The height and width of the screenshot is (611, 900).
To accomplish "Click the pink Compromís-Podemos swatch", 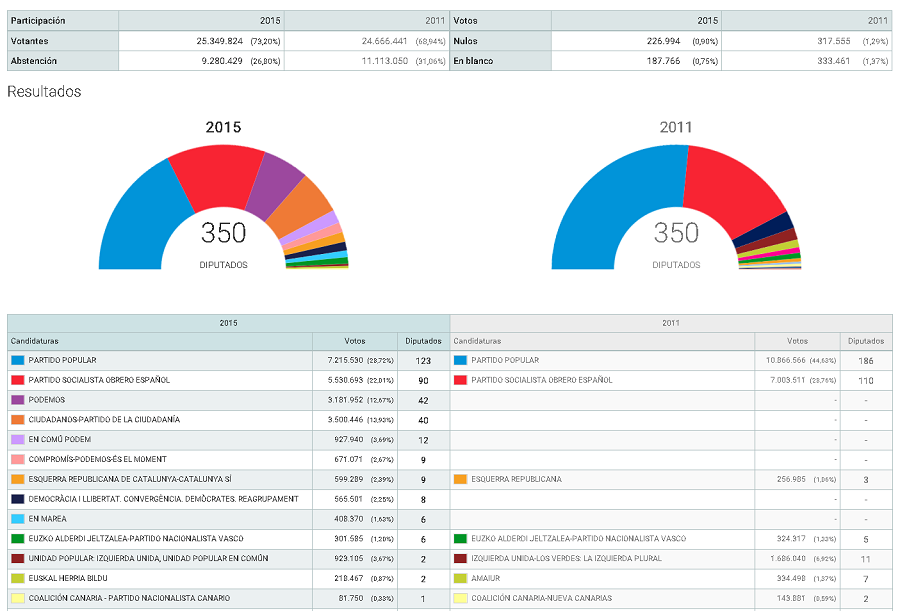I will point(18,459).
